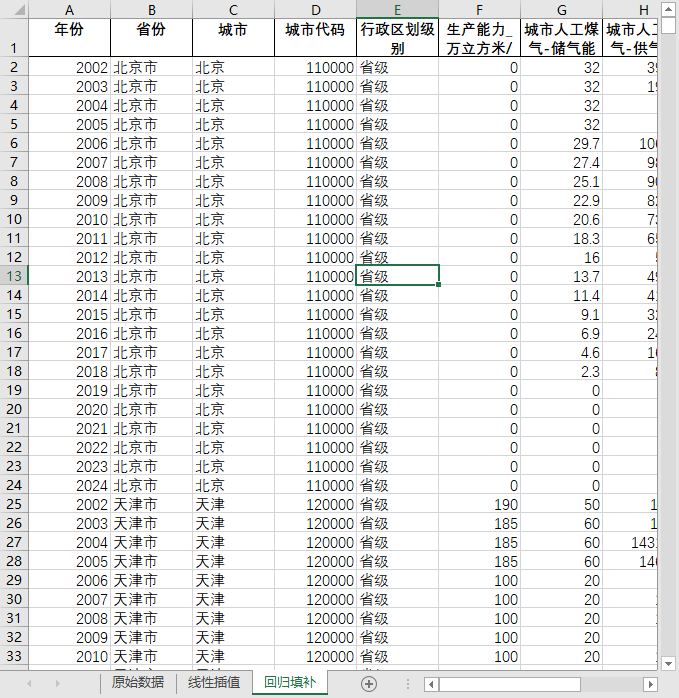This screenshot has height=698, width=679.
Task: Select value 11.4 in column G
Action: 561,295
